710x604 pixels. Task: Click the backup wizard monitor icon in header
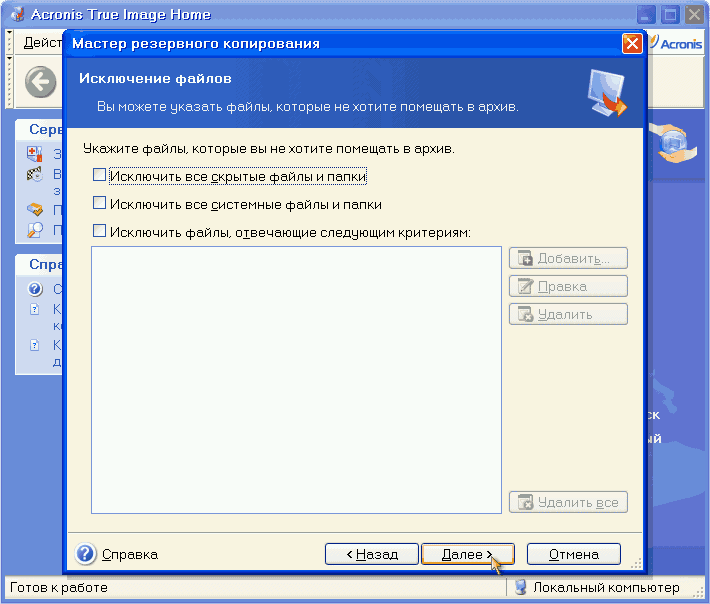pyautogui.click(x=607, y=93)
